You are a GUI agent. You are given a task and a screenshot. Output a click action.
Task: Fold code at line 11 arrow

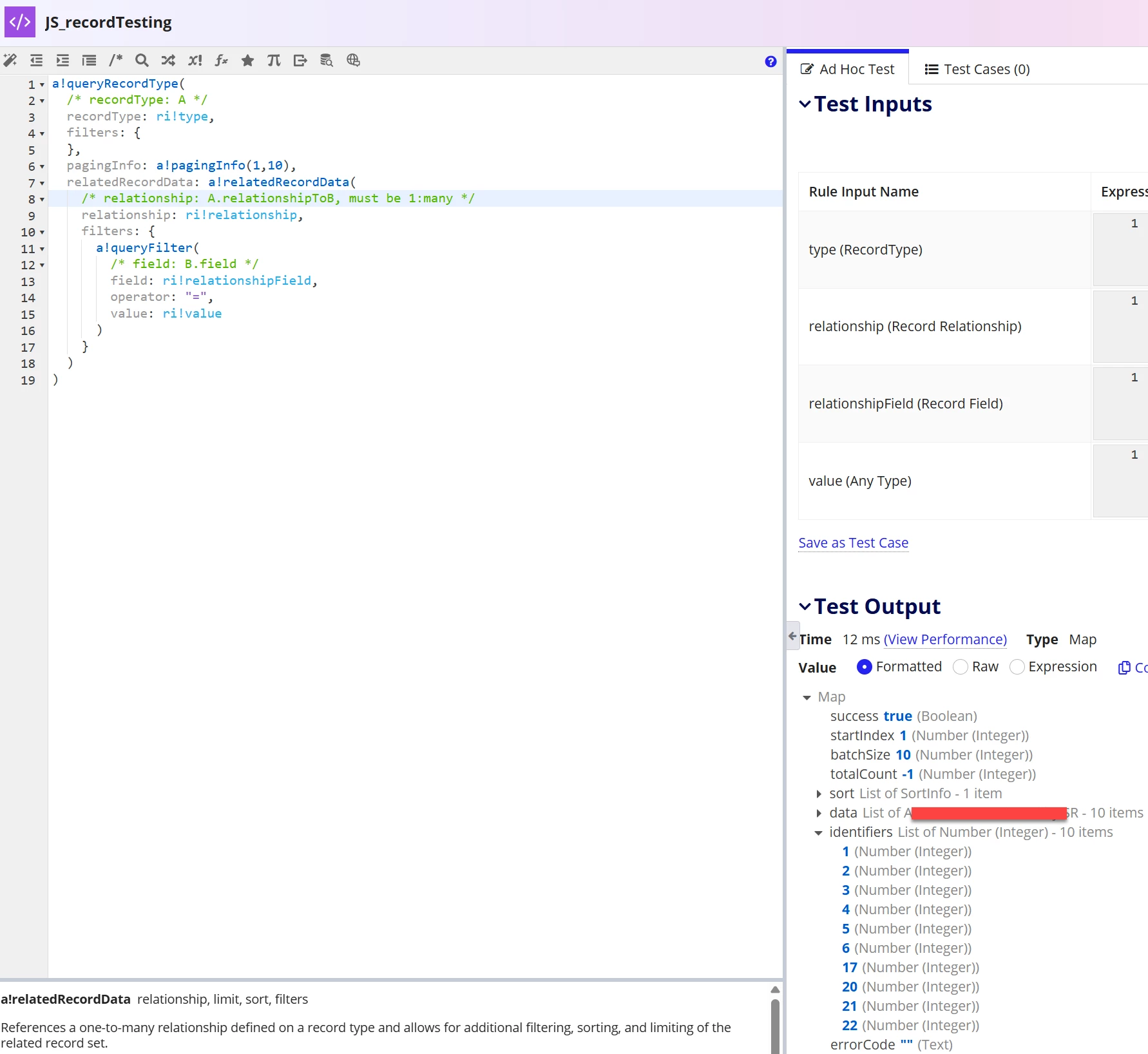(x=42, y=249)
